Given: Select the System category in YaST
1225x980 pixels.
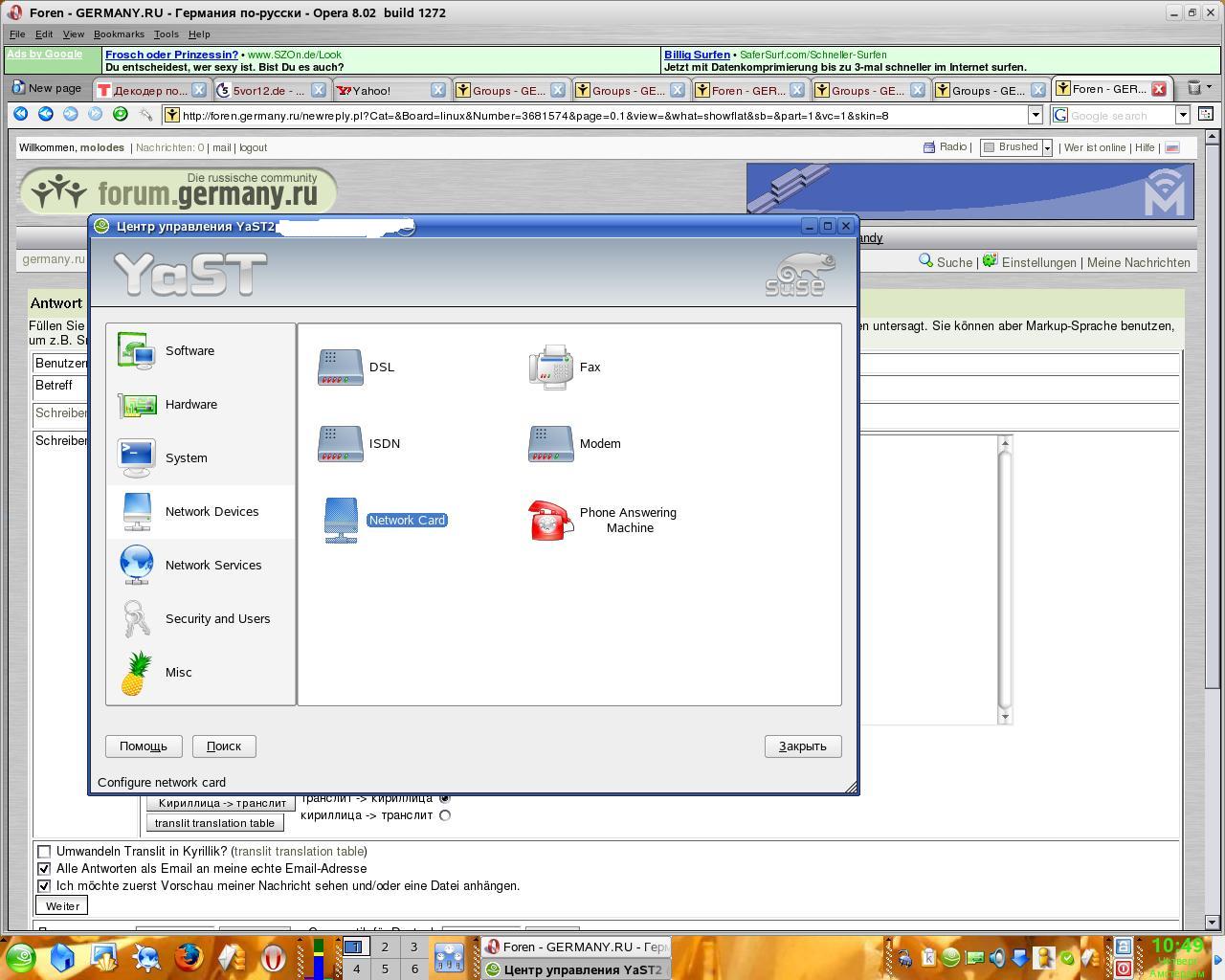Looking at the screenshot, I should coord(200,457).
